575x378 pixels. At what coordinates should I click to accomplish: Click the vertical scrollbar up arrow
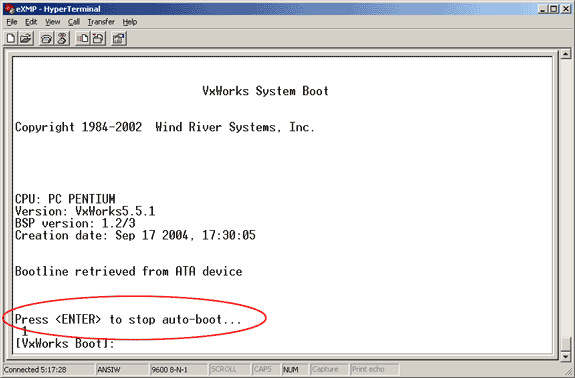[x=565, y=54]
